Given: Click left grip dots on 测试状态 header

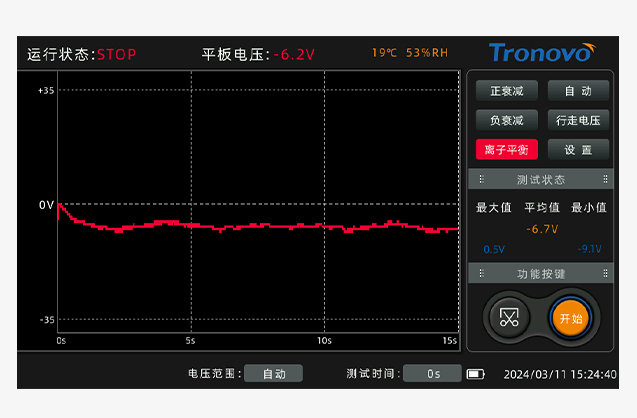Looking at the screenshot, I should 481,179.
